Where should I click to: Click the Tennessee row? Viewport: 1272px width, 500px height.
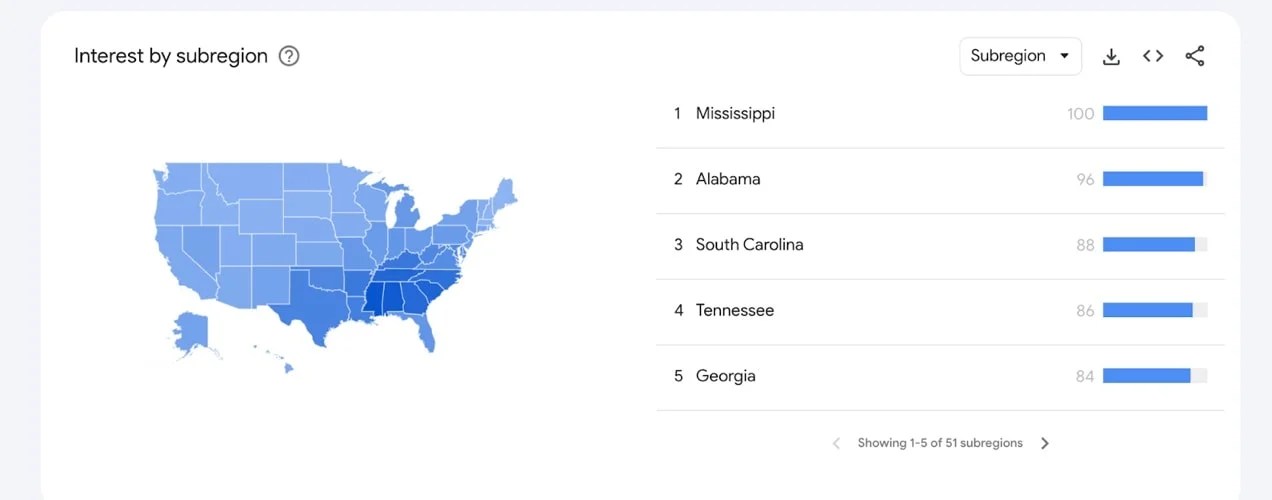[735, 311]
